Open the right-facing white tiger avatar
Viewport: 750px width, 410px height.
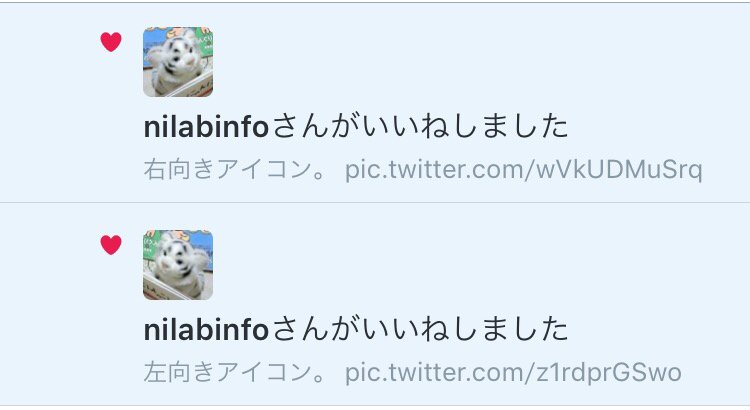(x=178, y=62)
